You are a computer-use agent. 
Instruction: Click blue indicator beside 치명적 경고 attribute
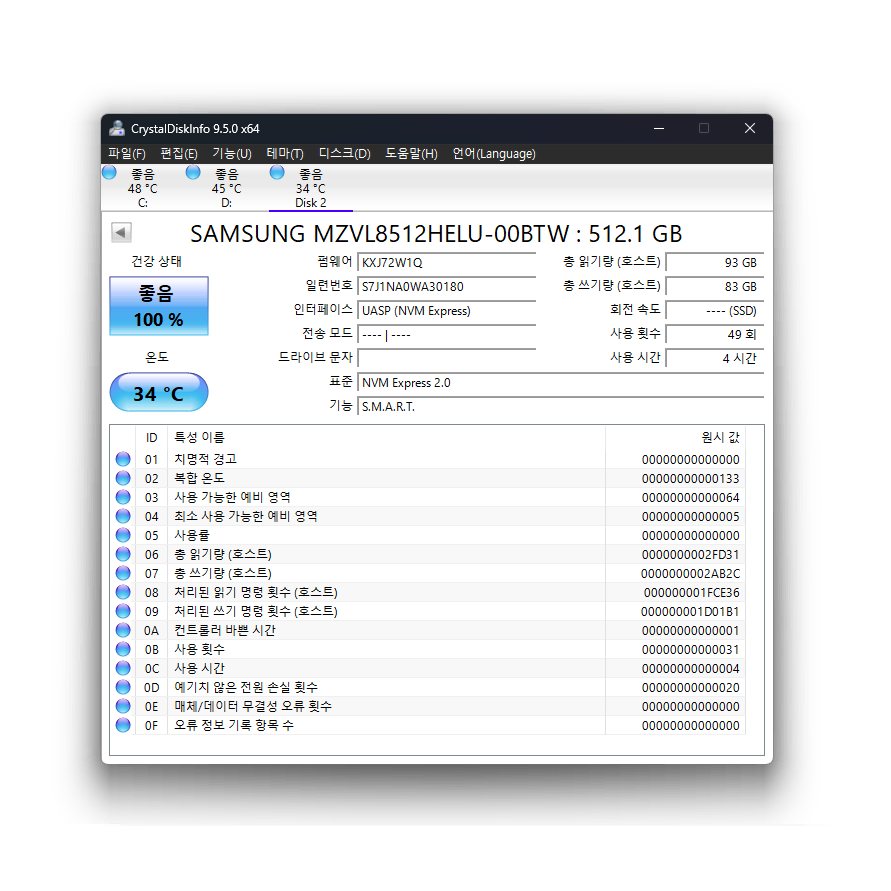(x=122, y=458)
